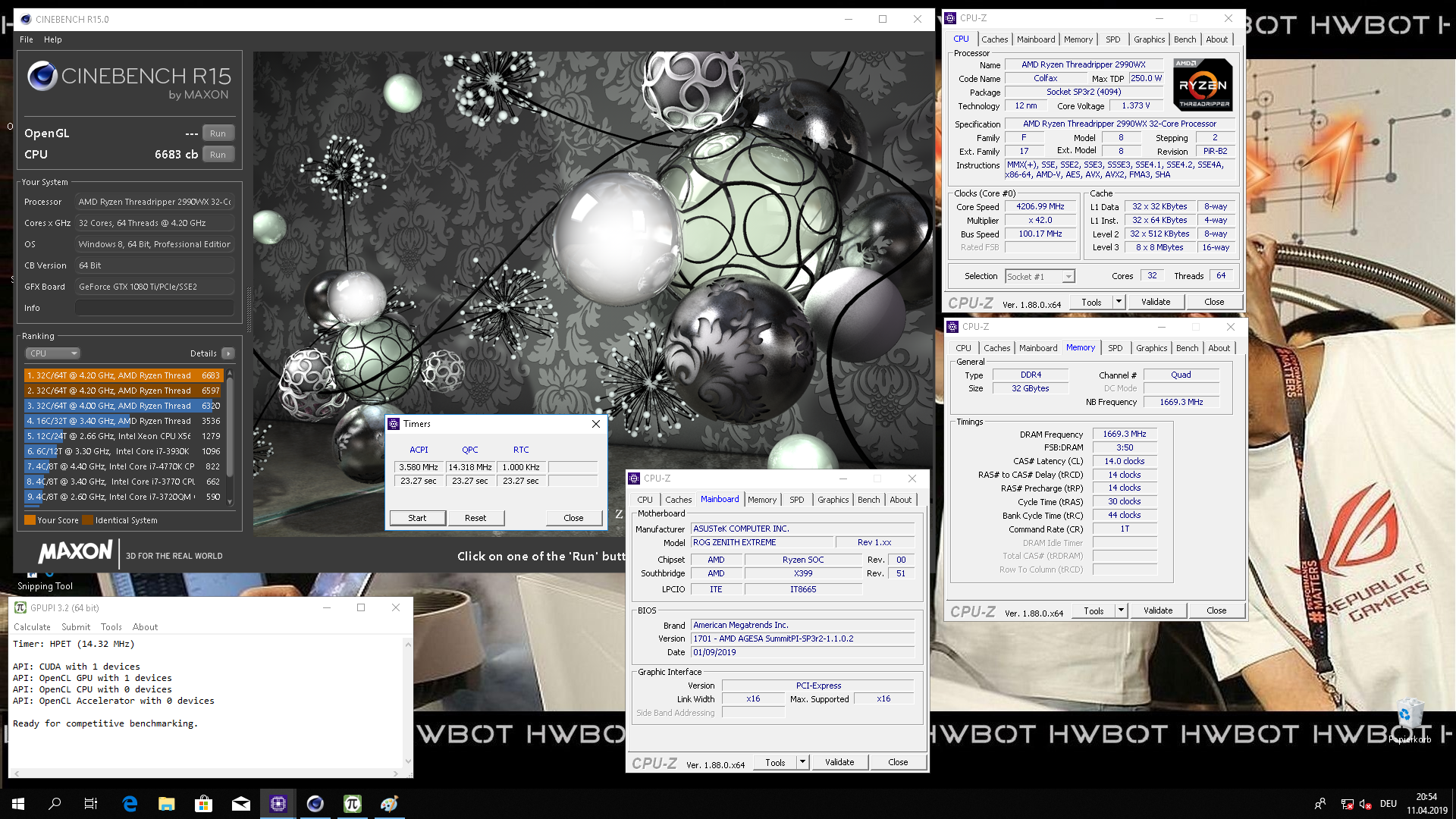Select ranking row 3 with score 6320
Image resolution: width=1456 pixels, height=819 pixels.
[x=124, y=406]
